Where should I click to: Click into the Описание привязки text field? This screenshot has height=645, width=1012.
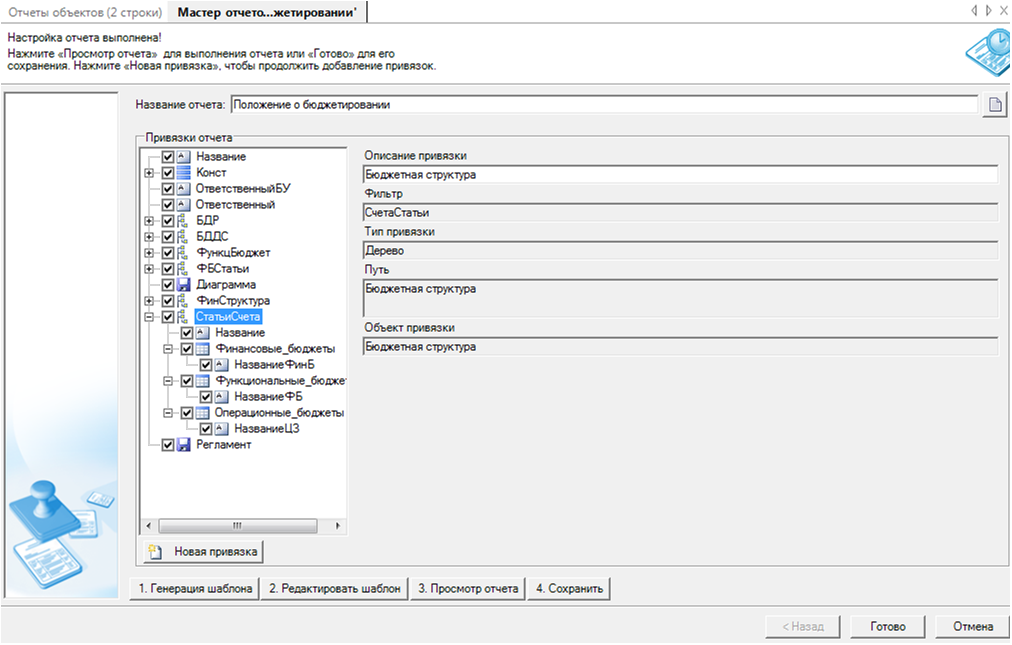tap(680, 174)
